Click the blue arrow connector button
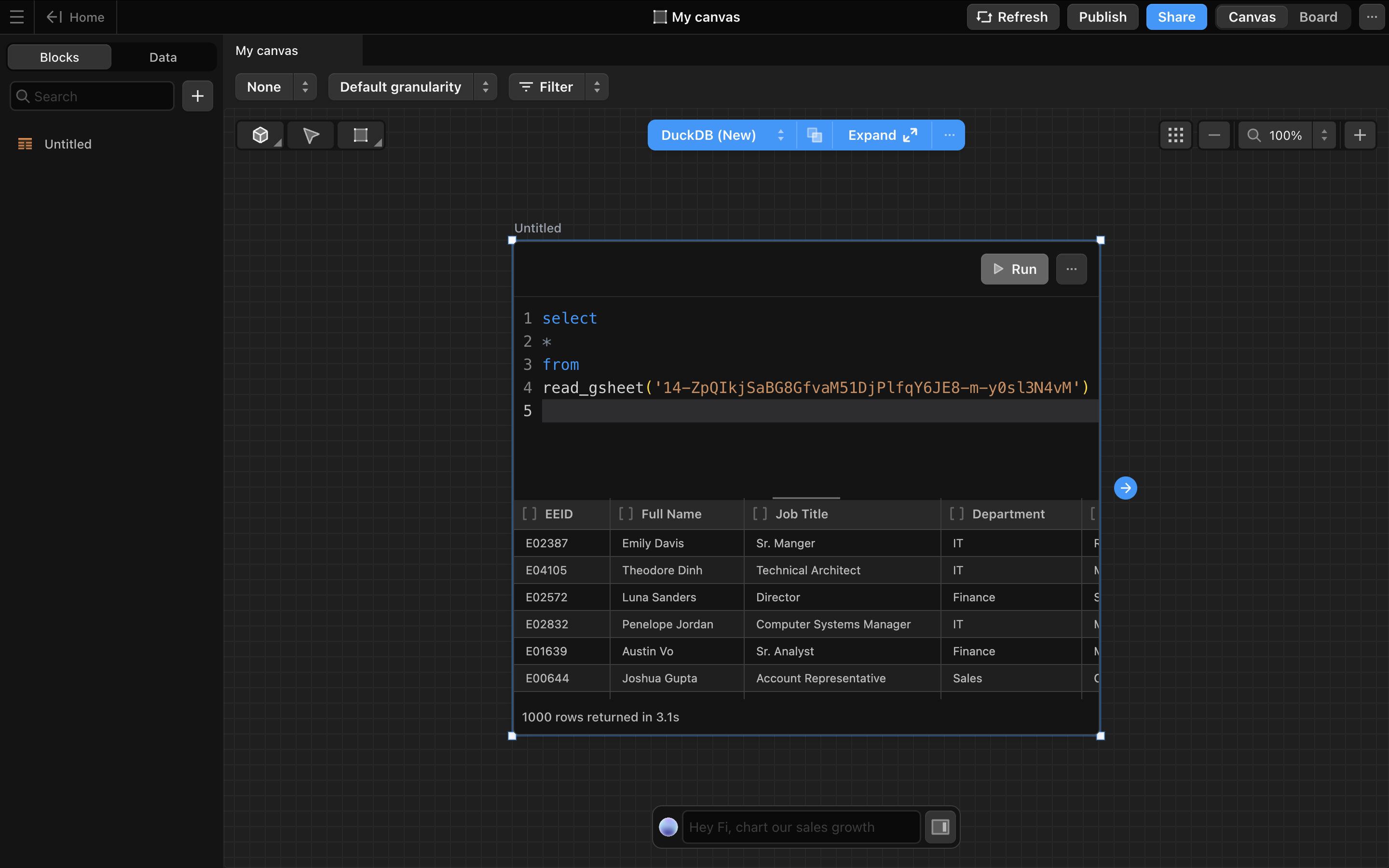This screenshot has height=868, width=1389. pyautogui.click(x=1125, y=488)
